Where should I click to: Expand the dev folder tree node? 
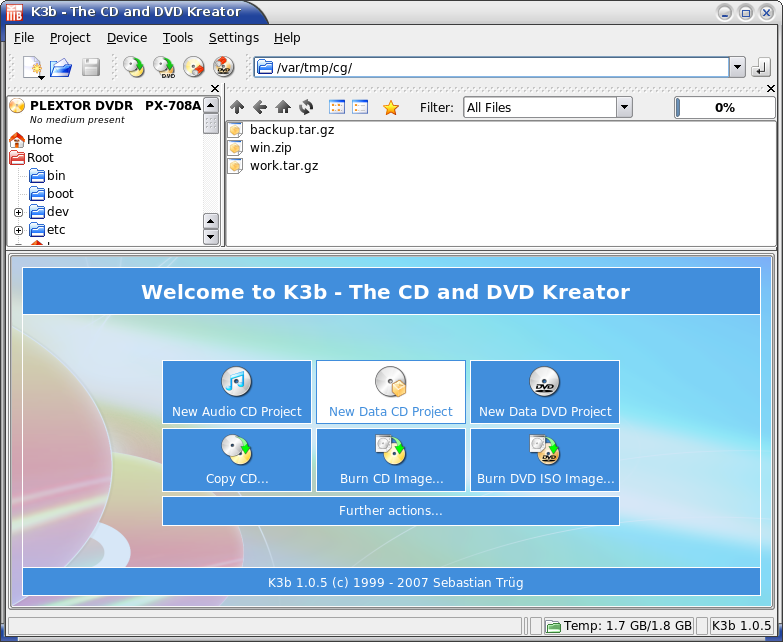point(18,212)
